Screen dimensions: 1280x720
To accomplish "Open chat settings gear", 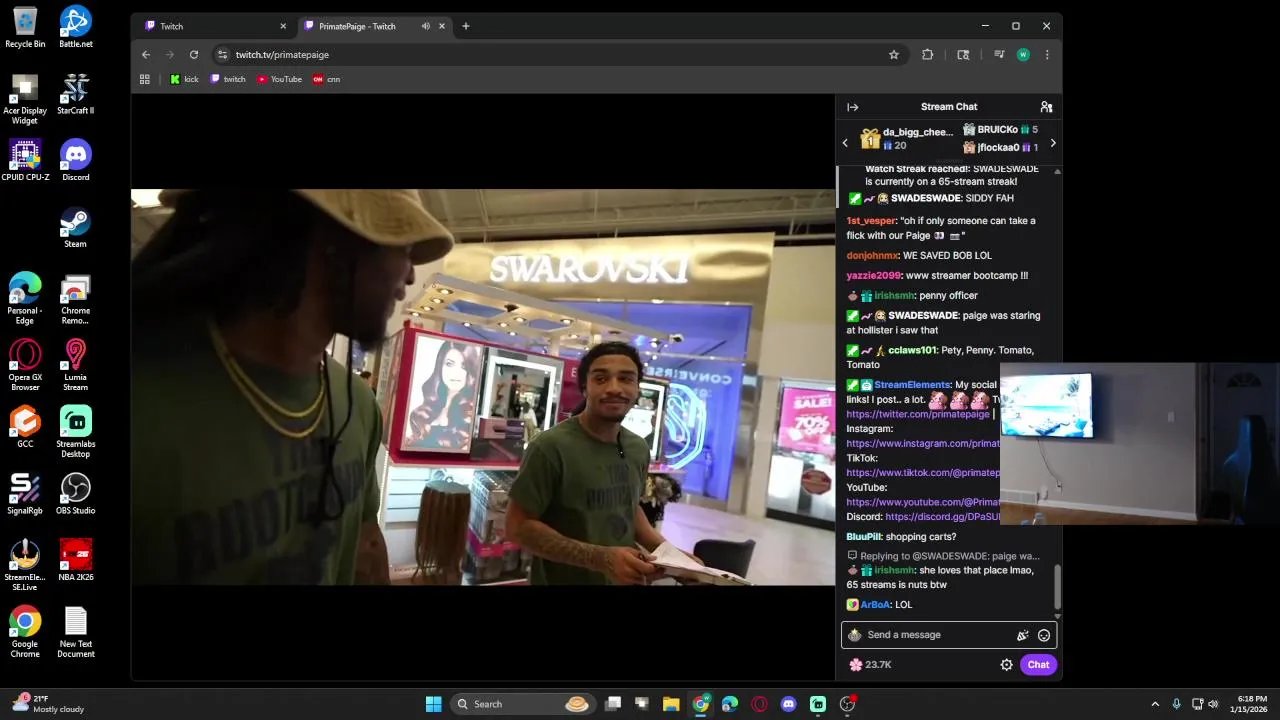I will click(x=1007, y=665).
